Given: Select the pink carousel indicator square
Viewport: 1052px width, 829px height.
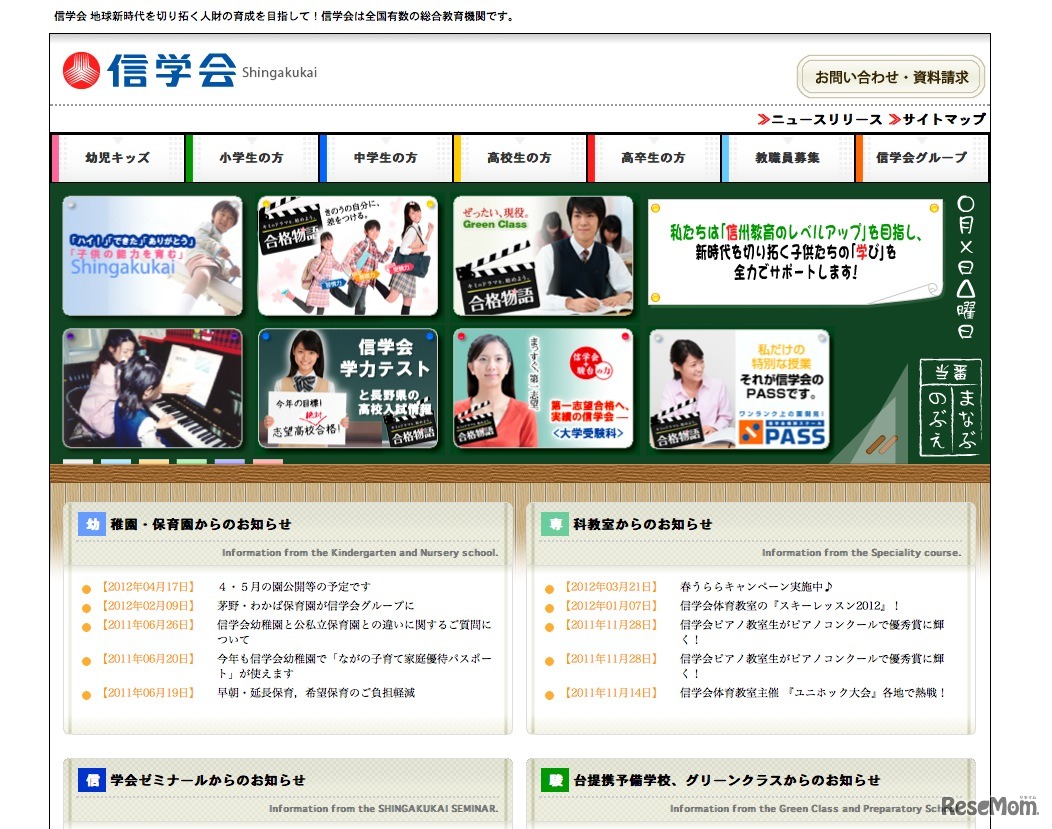Looking at the screenshot, I should (x=267, y=462).
